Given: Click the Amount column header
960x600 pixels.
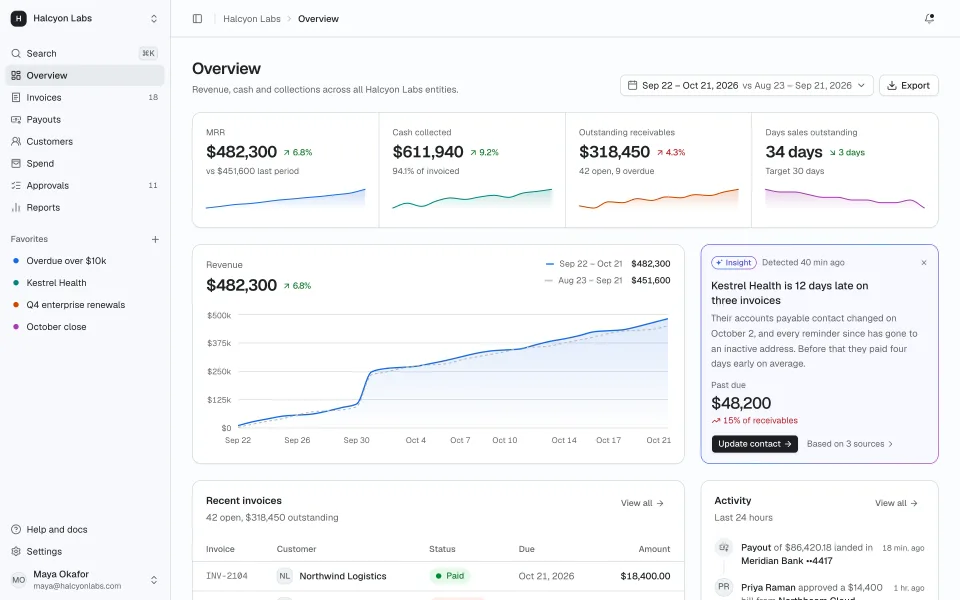Looking at the screenshot, I should (x=654, y=549).
